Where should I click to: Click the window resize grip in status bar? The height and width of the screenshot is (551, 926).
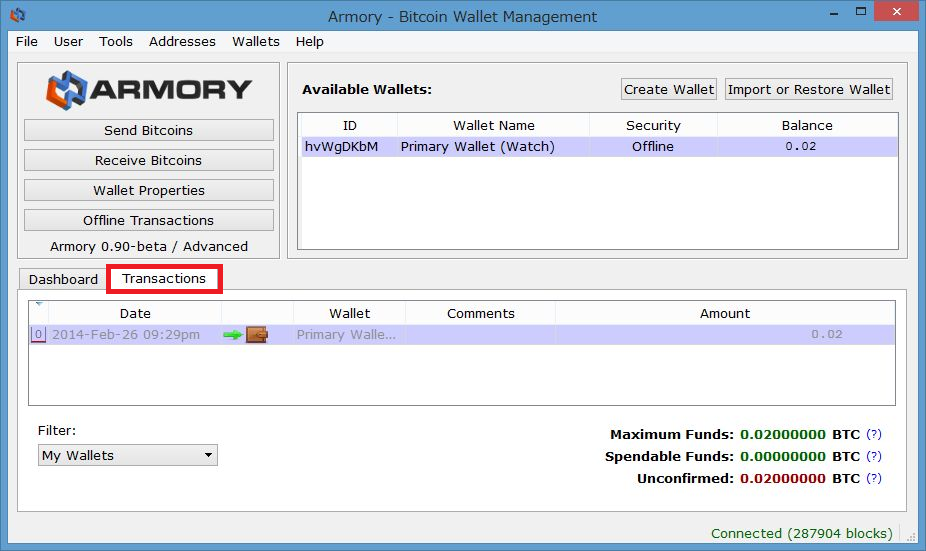pos(911,536)
